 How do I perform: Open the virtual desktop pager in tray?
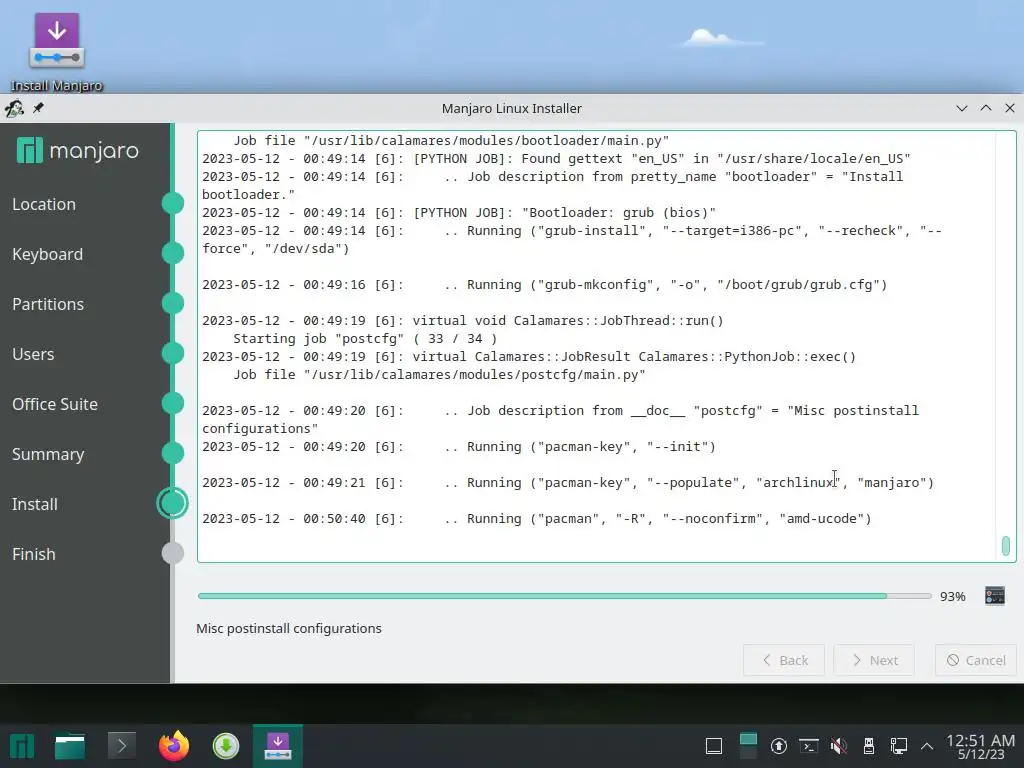click(748, 746)
